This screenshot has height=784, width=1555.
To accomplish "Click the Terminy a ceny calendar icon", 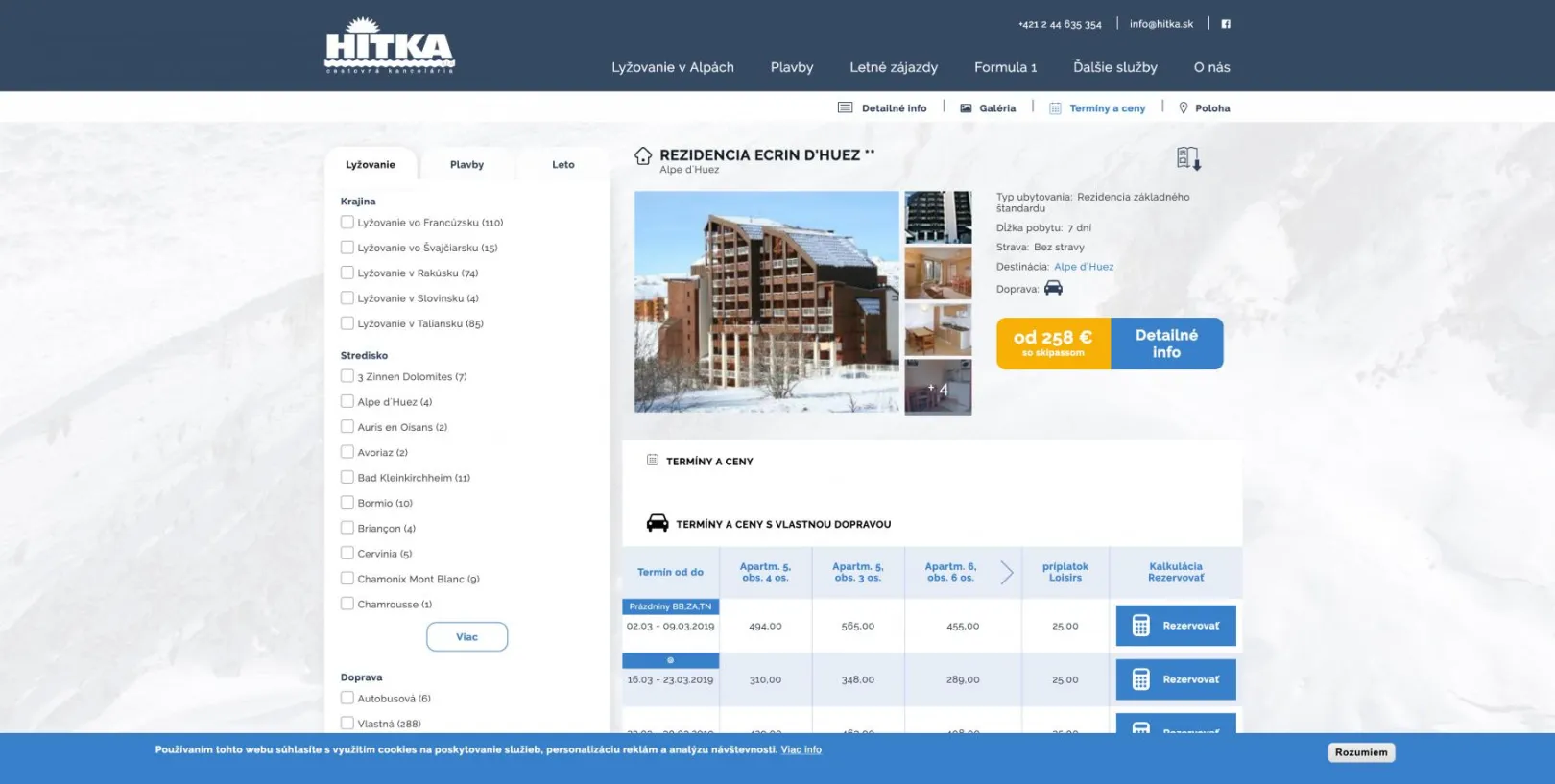I will tap(1055, 108).
